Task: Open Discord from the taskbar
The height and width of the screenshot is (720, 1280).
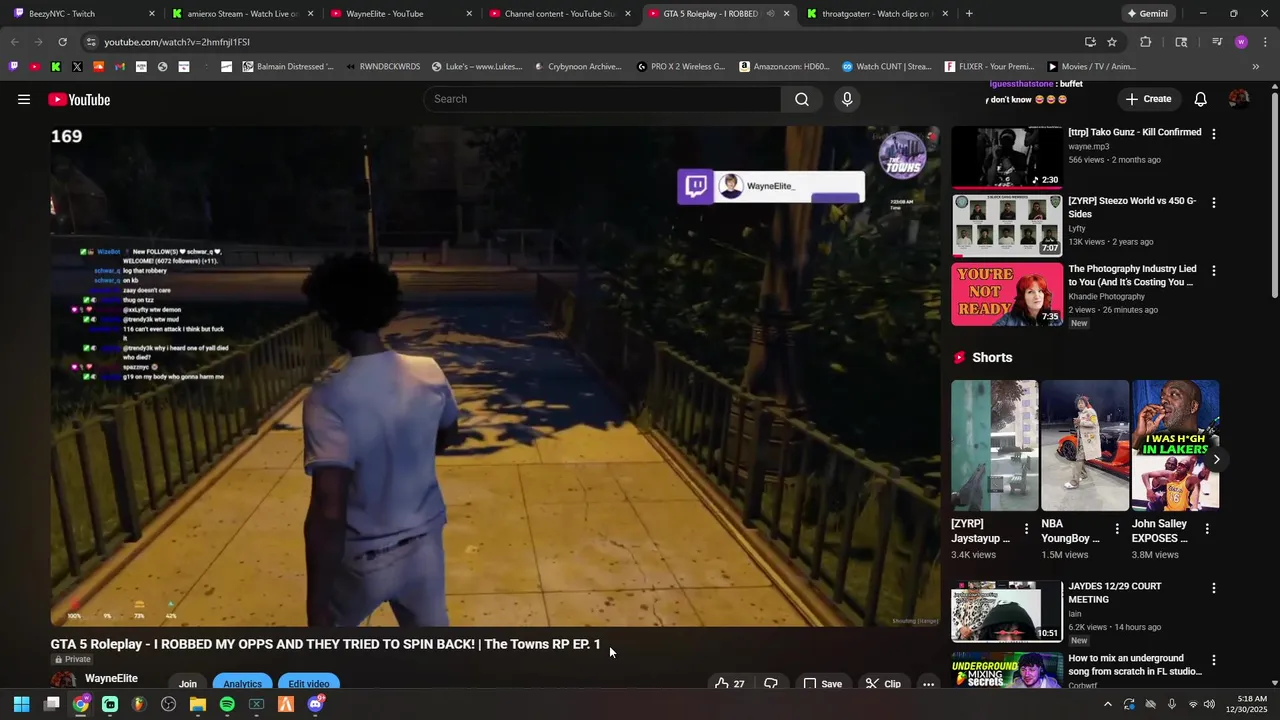Action: pyautogui.click(x=316, y=704)
